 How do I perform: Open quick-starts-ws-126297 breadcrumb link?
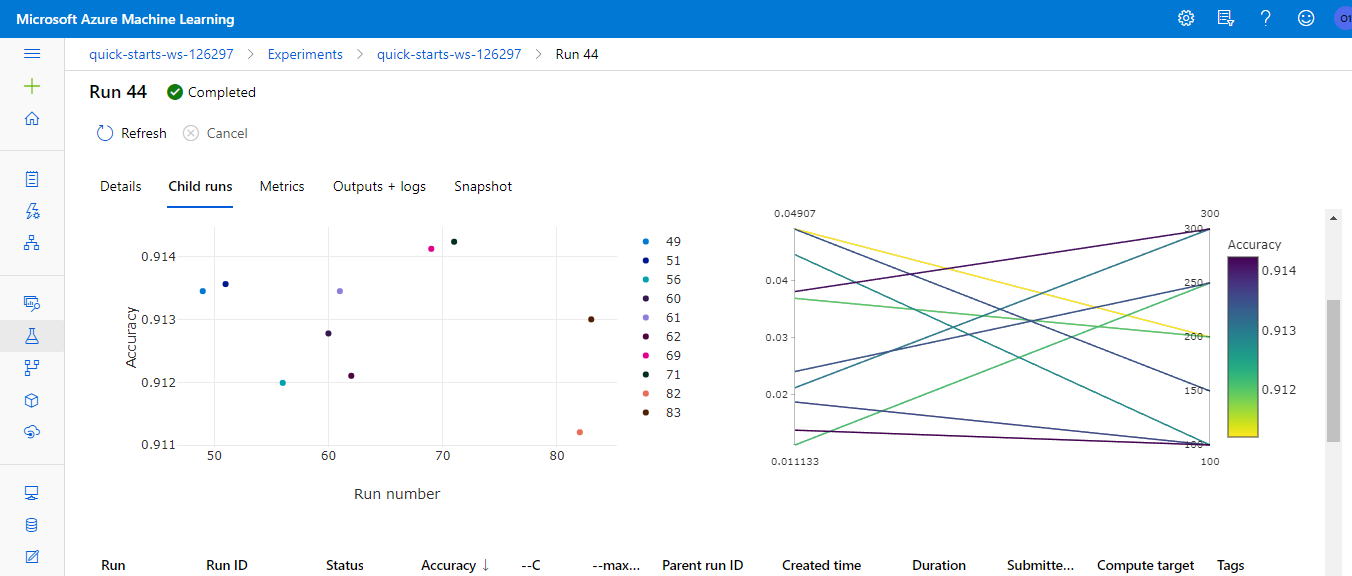tap(161, 54)
